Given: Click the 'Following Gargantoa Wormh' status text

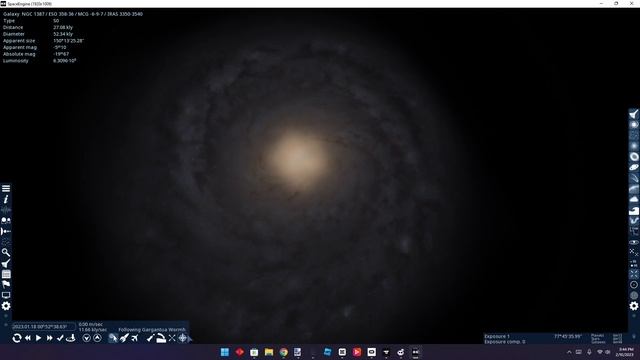Looking at the screenshot, I should [152, 329].
